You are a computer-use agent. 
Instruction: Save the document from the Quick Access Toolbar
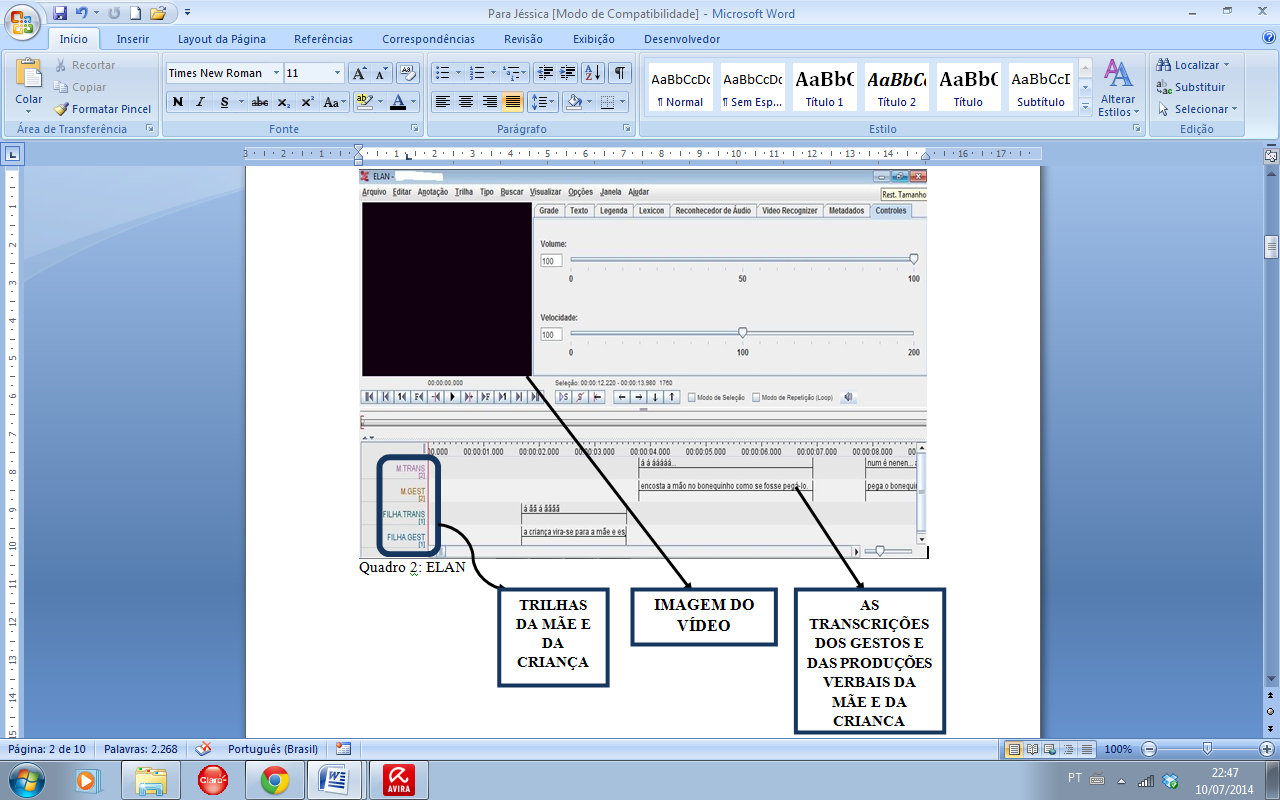point(60,13)
